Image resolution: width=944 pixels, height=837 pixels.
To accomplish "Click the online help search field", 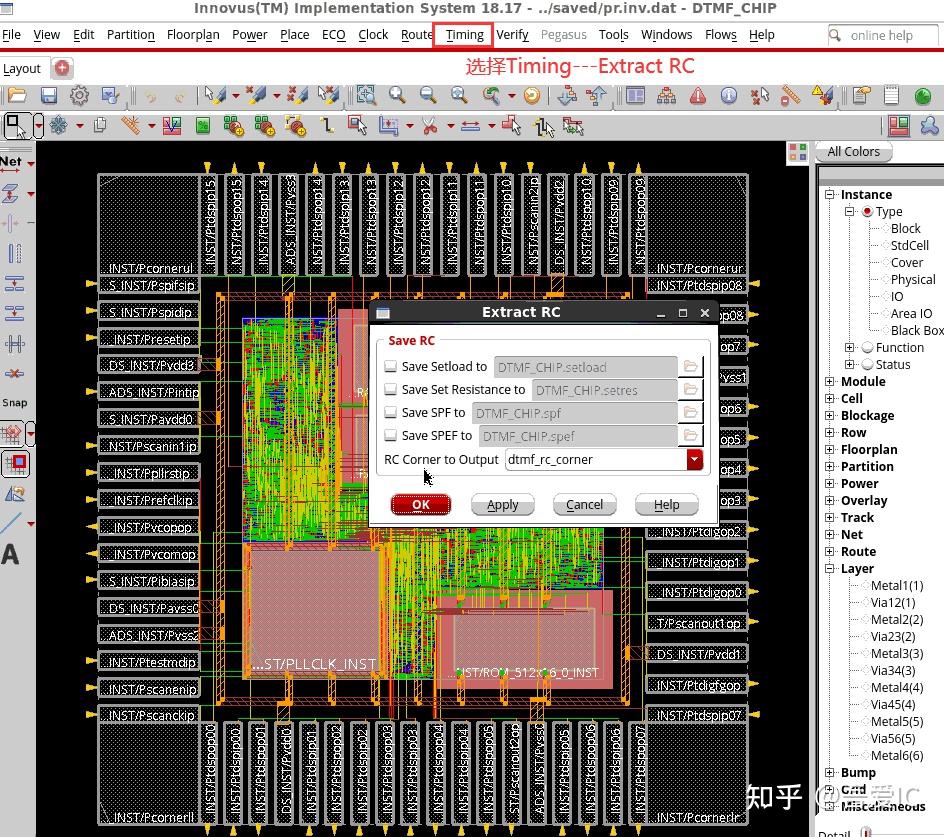I will tap(885, 35).
